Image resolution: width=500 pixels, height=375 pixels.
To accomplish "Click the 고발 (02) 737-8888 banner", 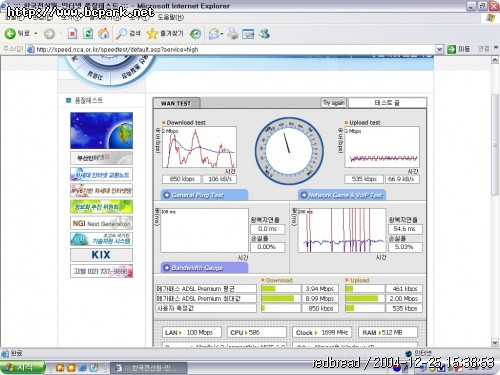I will tap(101, 271).
